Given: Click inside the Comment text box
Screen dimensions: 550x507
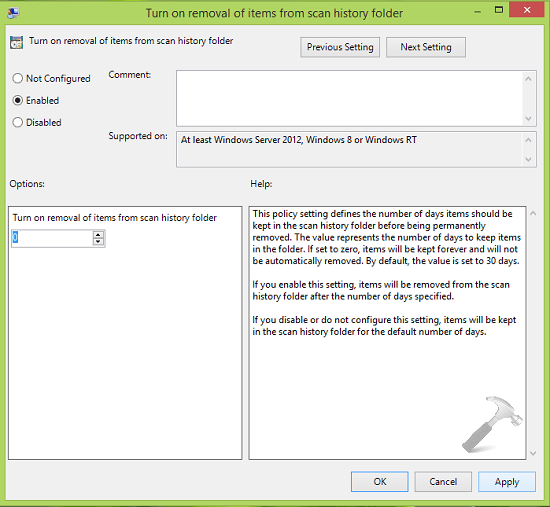Looking at the screenshot, I should pos(349,98).
